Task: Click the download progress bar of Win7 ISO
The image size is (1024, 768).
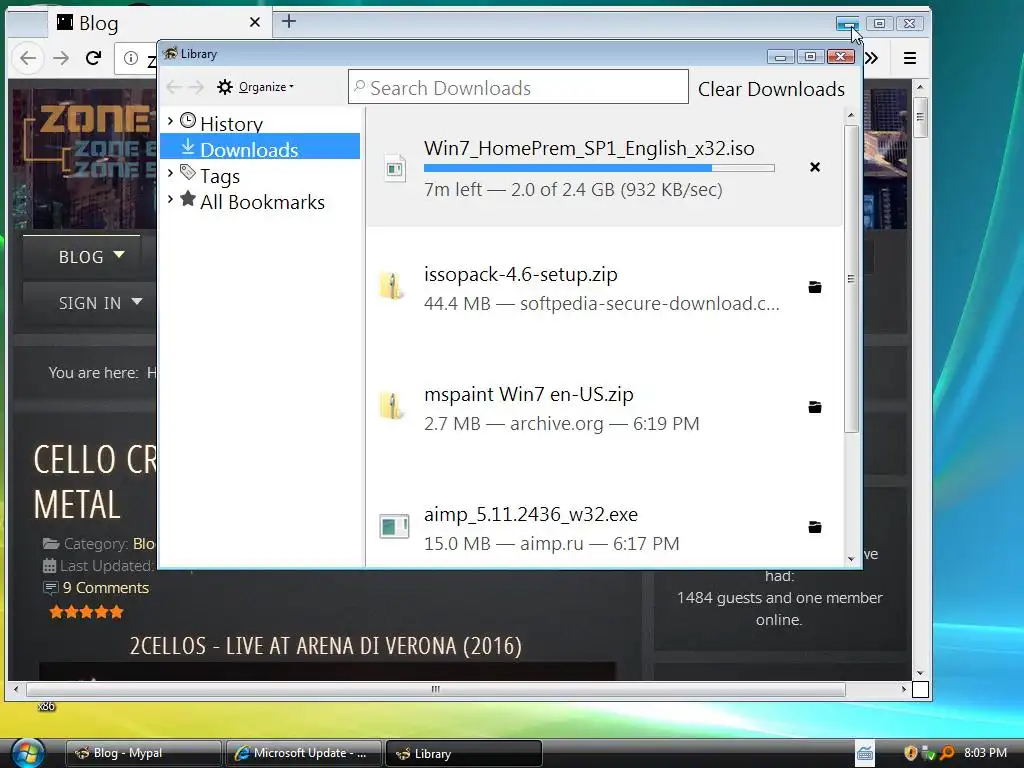Action: [599, 168]
